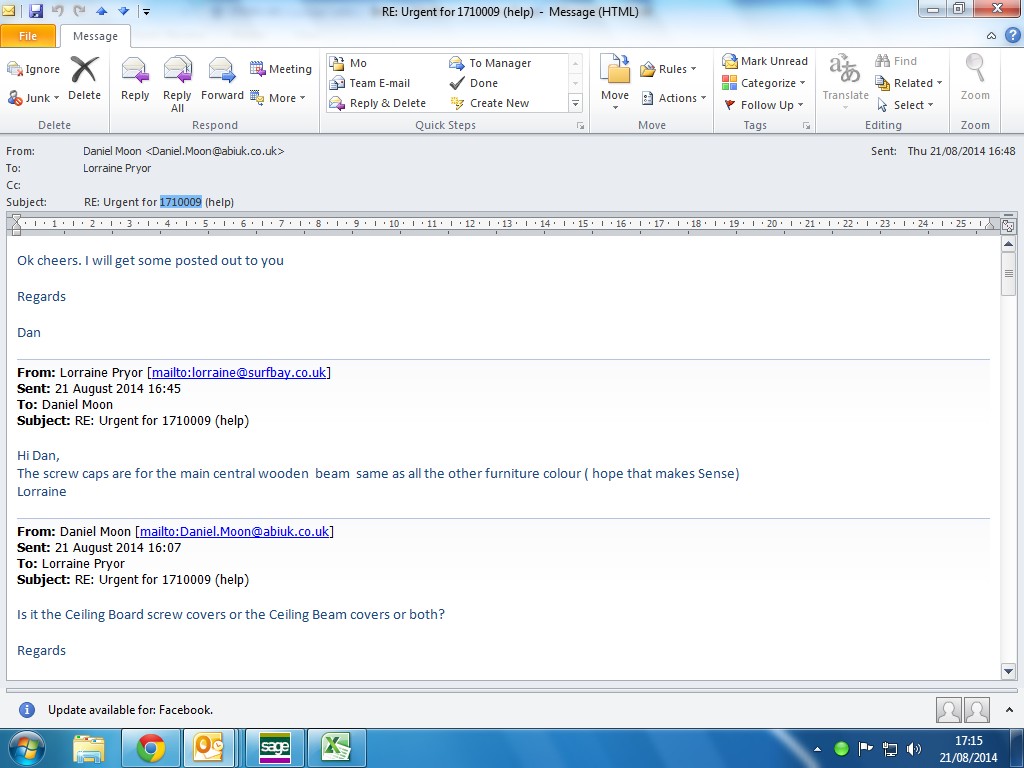
Task: Click the Categorize color dropdown
Action: [766, 83]
